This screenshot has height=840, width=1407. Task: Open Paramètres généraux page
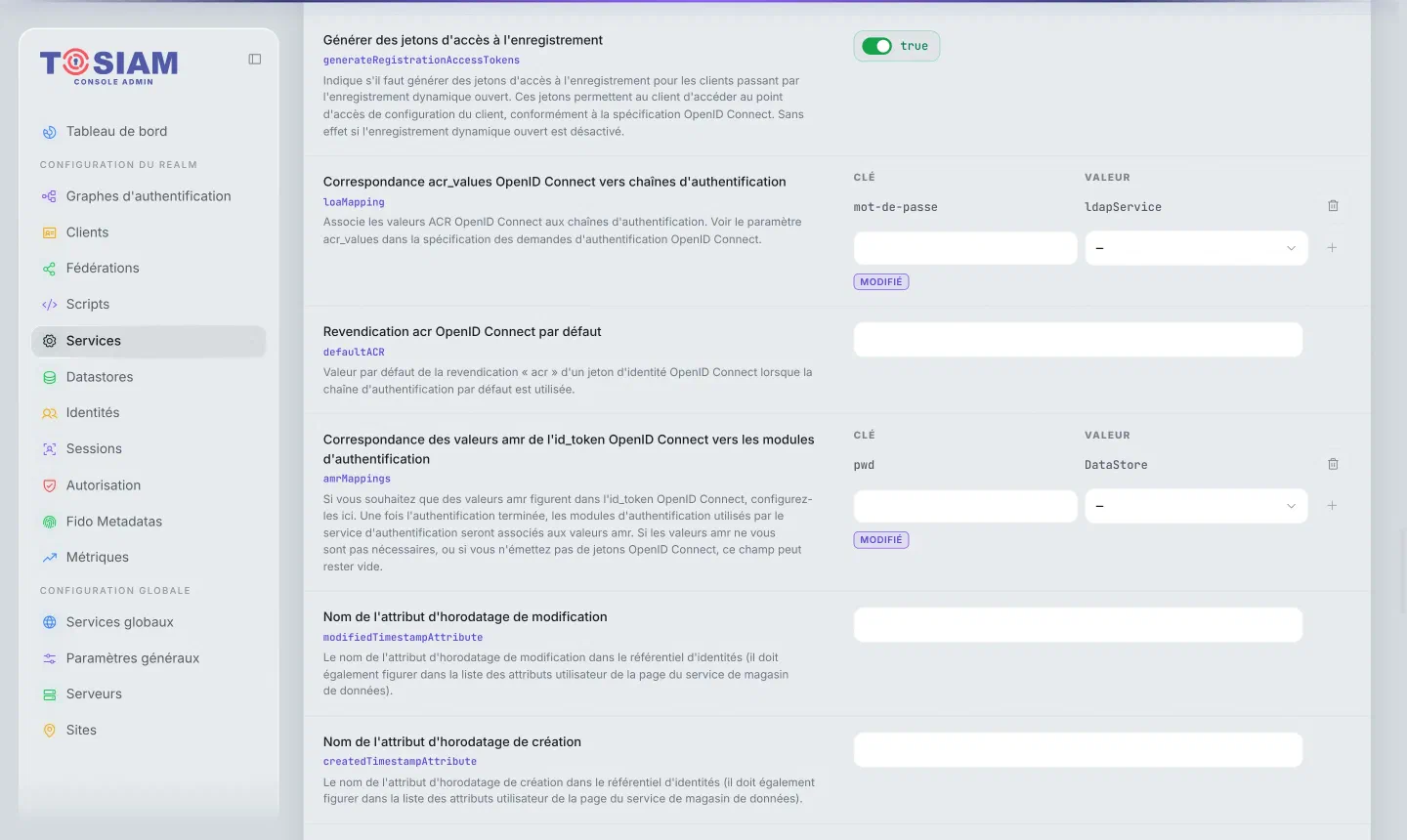tap(149, 658)
